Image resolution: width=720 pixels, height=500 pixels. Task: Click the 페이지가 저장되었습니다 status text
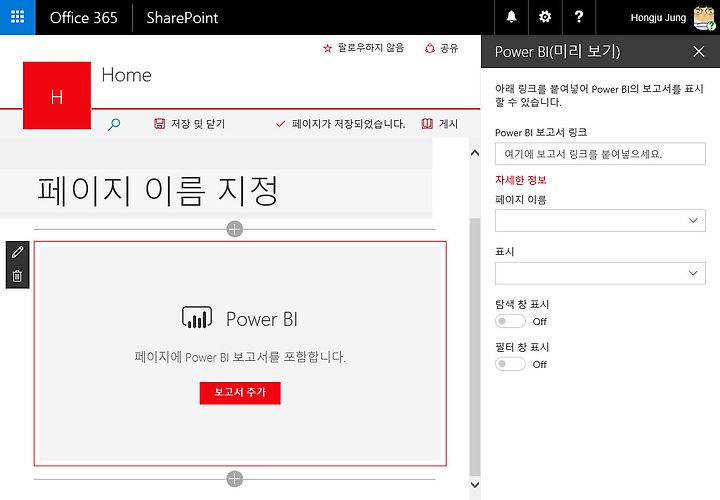pos(348,124)
